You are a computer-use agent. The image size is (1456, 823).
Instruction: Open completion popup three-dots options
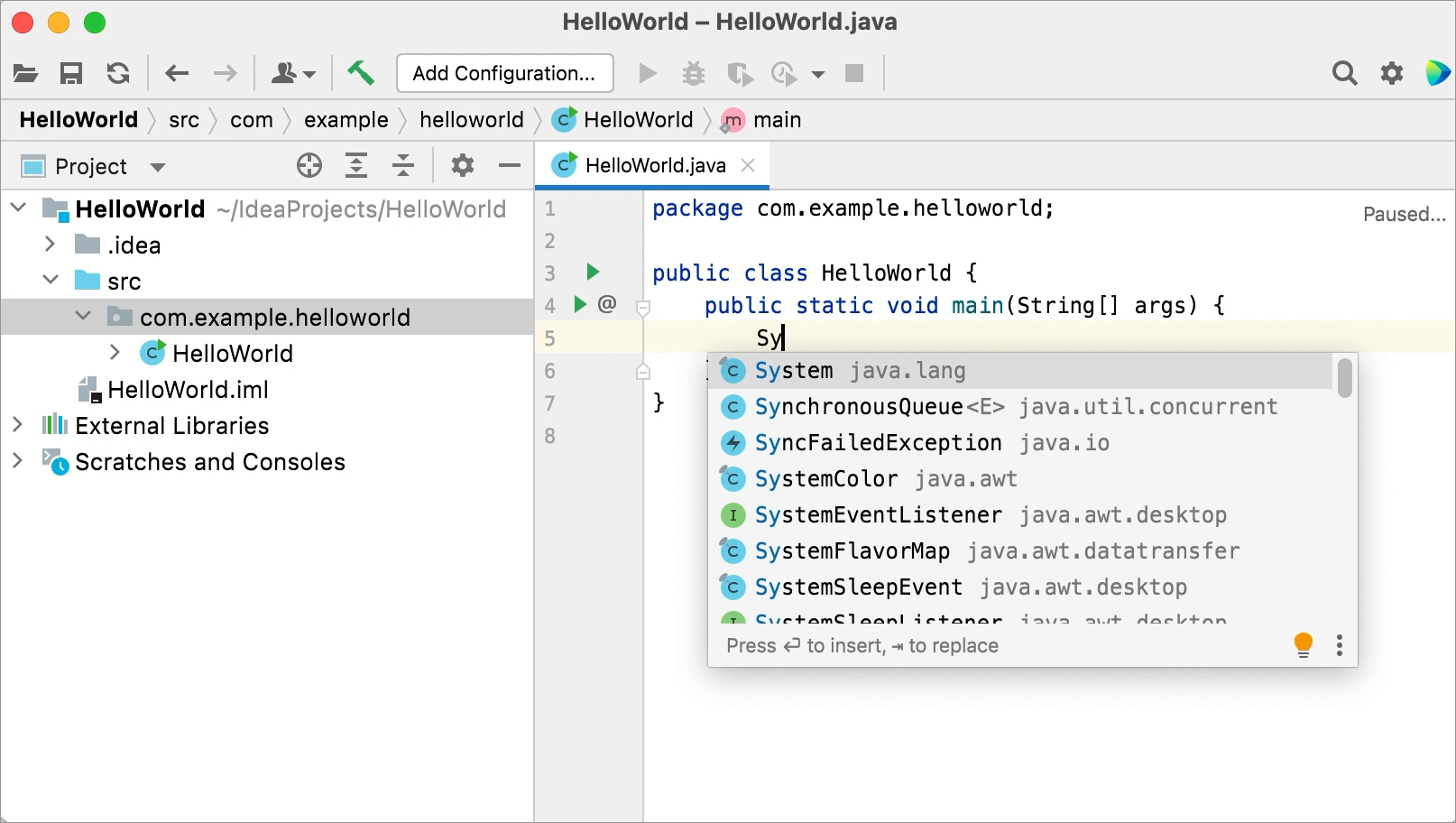[1340, 645]
